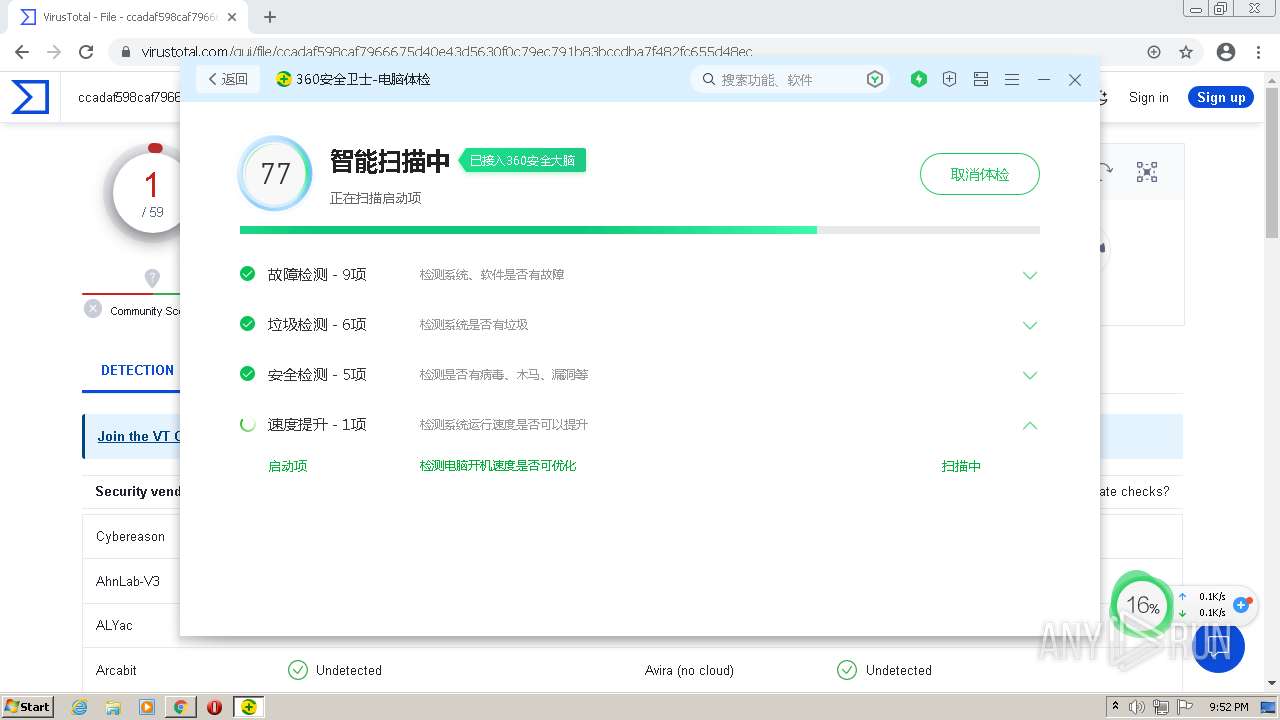Select the 故障检测 - 9项 row label

tap(317, 274)
